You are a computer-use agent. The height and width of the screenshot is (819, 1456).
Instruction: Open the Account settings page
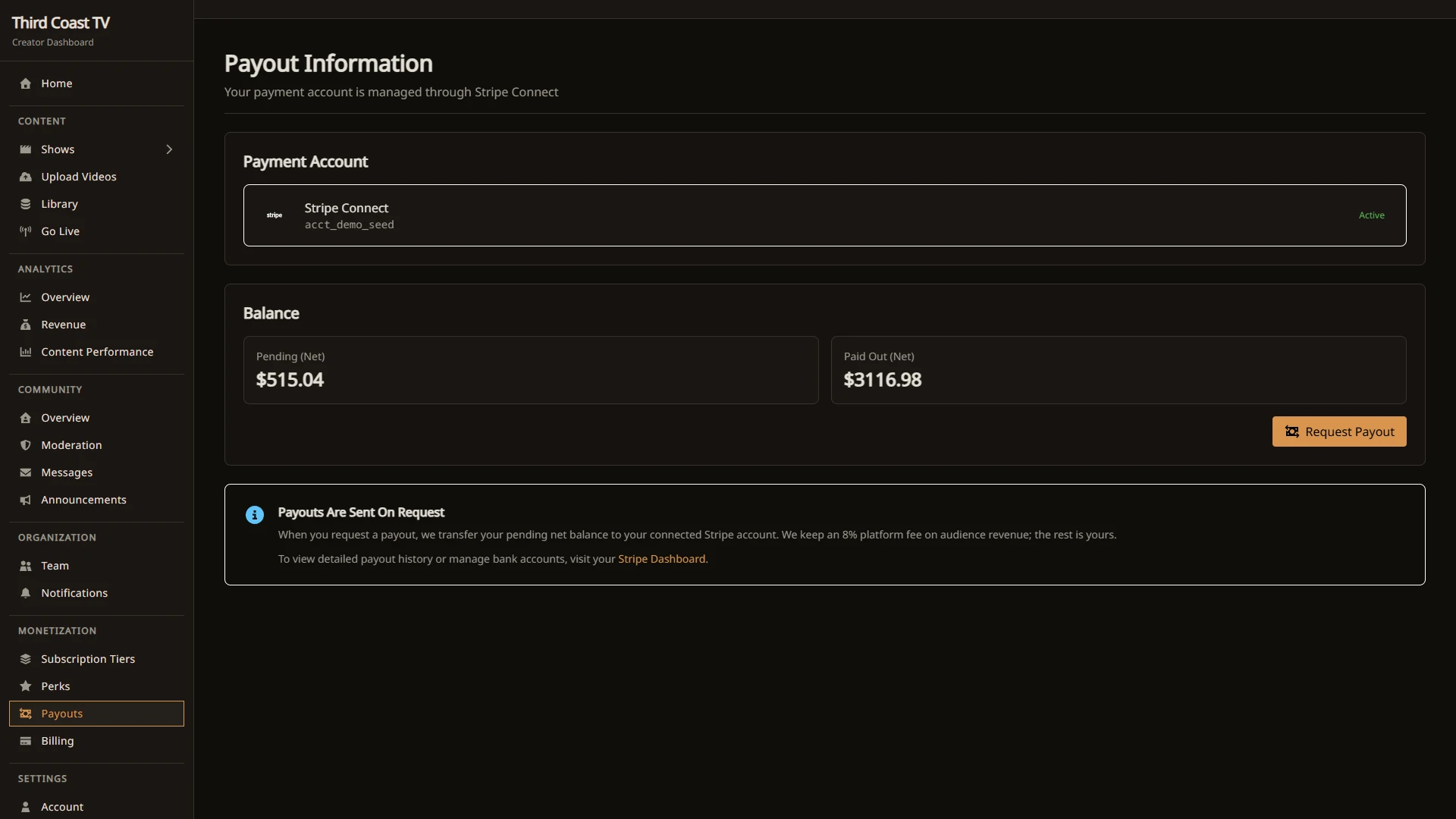96,807
